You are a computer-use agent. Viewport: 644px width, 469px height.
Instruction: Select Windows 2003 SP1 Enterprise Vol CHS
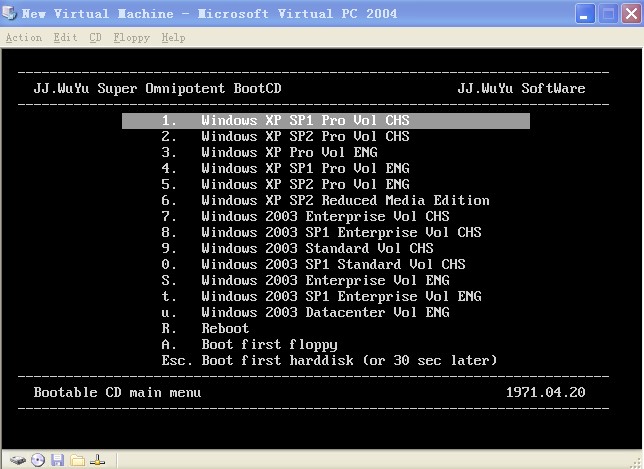pos(321,232)
